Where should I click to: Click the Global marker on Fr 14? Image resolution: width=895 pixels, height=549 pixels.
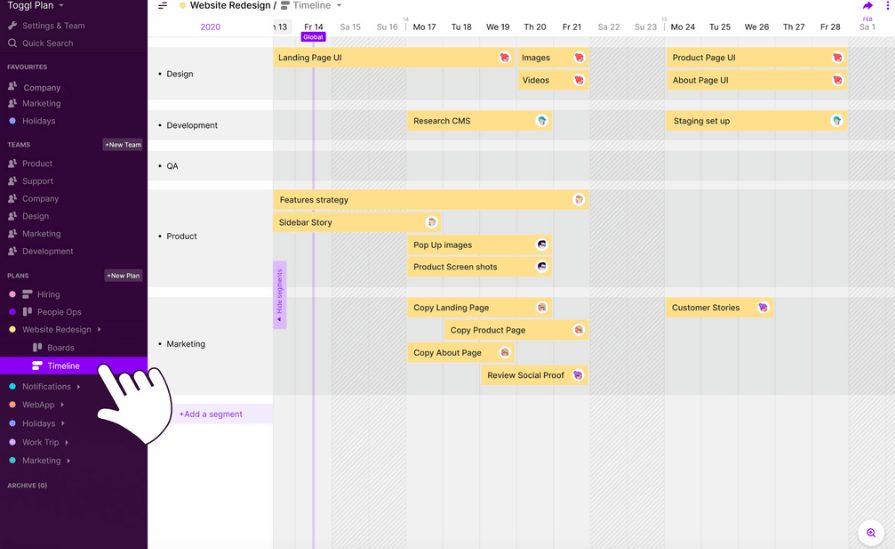pyautogui.click(x=313, y=37)
